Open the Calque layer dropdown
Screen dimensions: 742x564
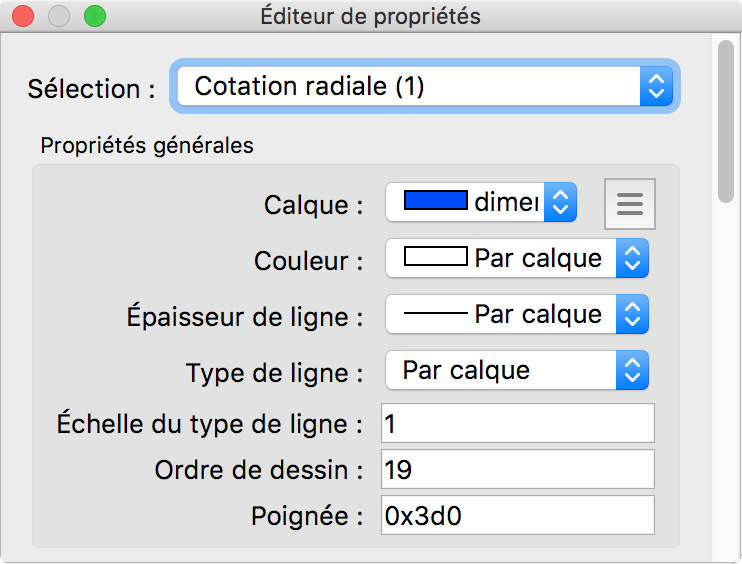[480, 203]
